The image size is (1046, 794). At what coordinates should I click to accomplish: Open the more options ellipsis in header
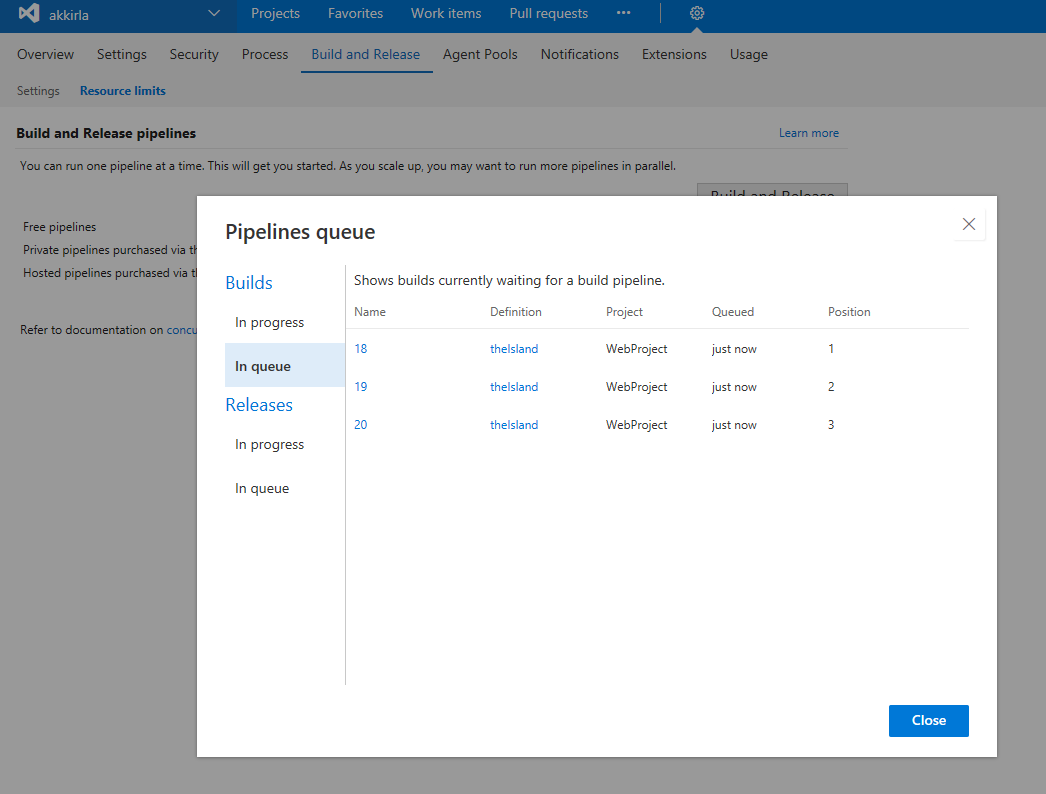[x=623, y=13]
